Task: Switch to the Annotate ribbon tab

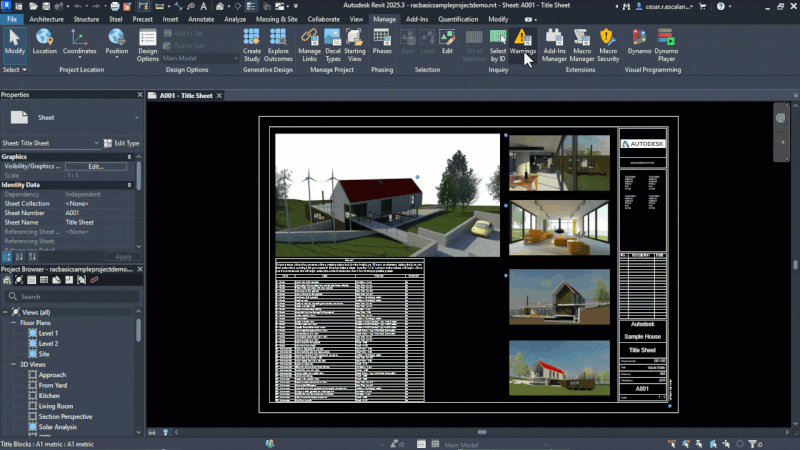Action: pyautogui.click(x=201, y=19)
